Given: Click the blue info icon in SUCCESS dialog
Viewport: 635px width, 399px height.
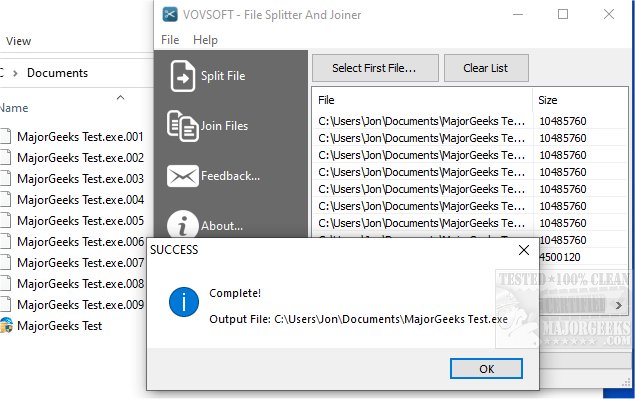Looking at the screenshot, I should (184, 302).
